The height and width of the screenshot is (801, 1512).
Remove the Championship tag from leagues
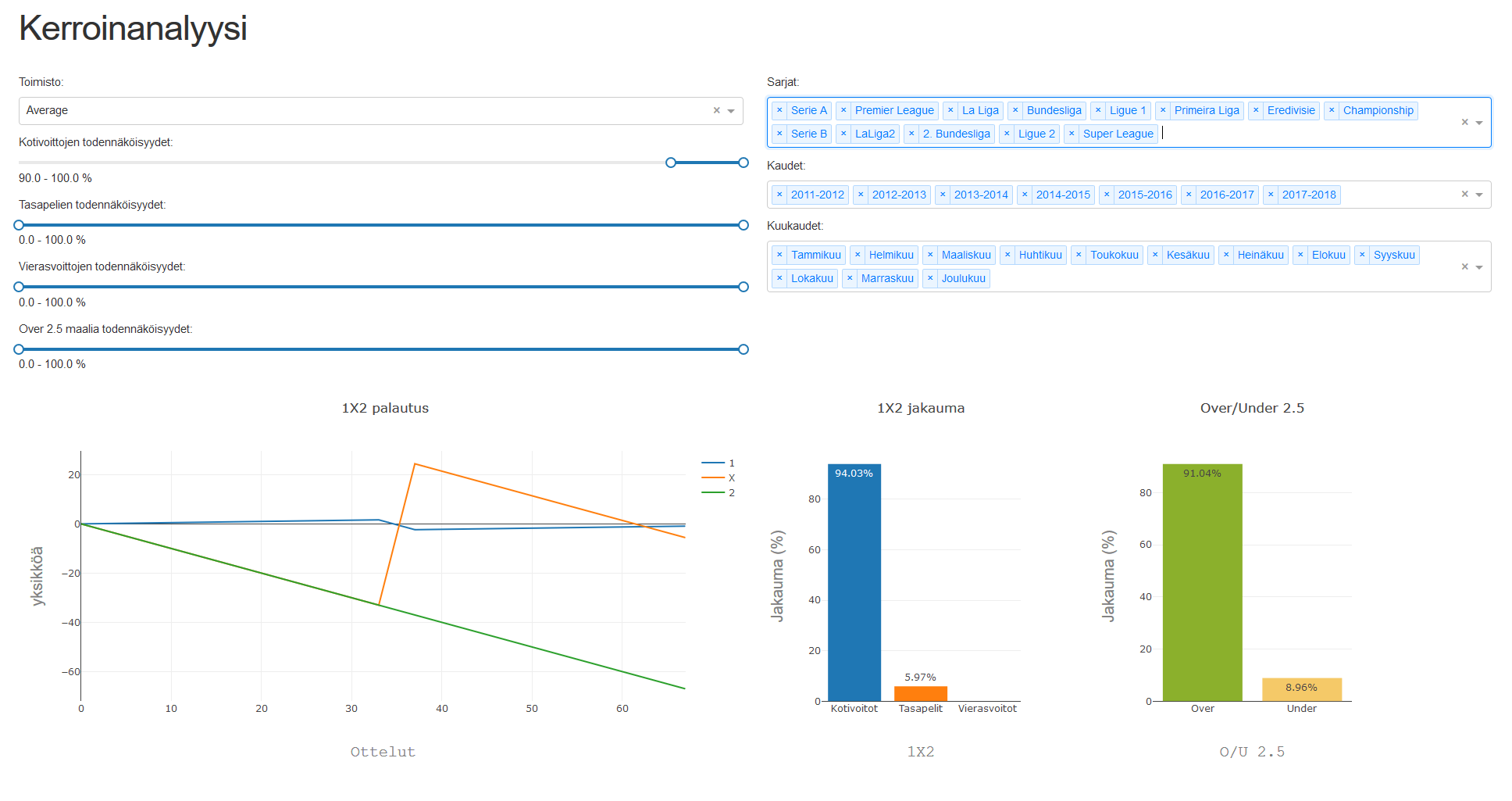[x=1332, y=111]
